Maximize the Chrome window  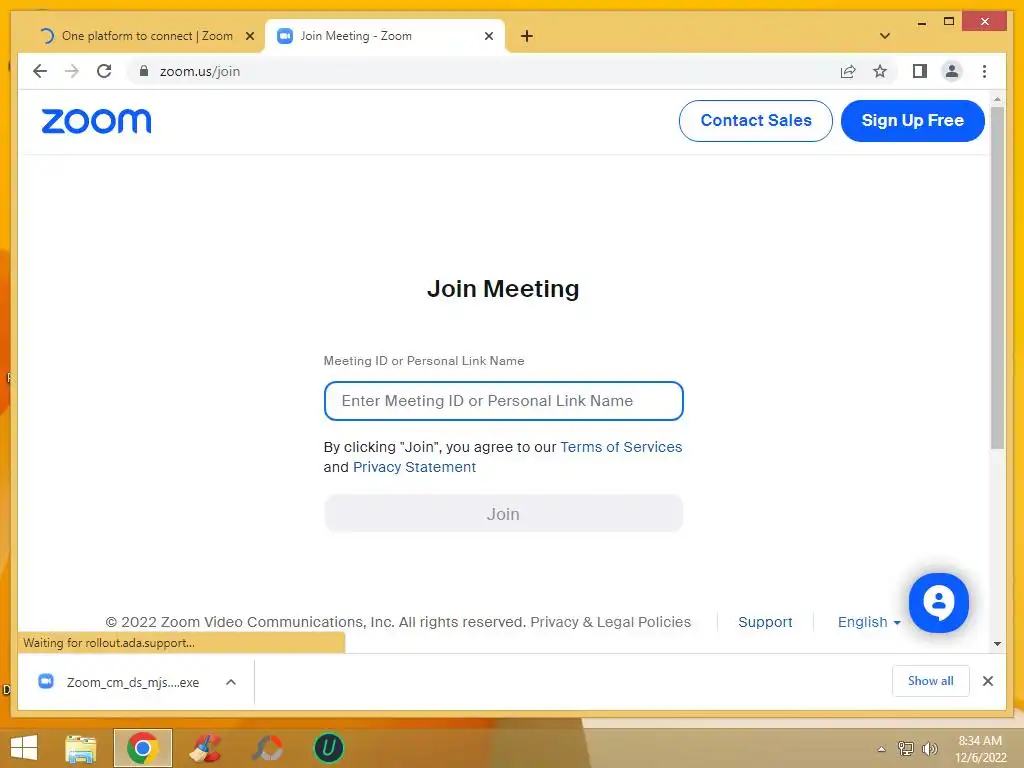(x=949, y=22)
